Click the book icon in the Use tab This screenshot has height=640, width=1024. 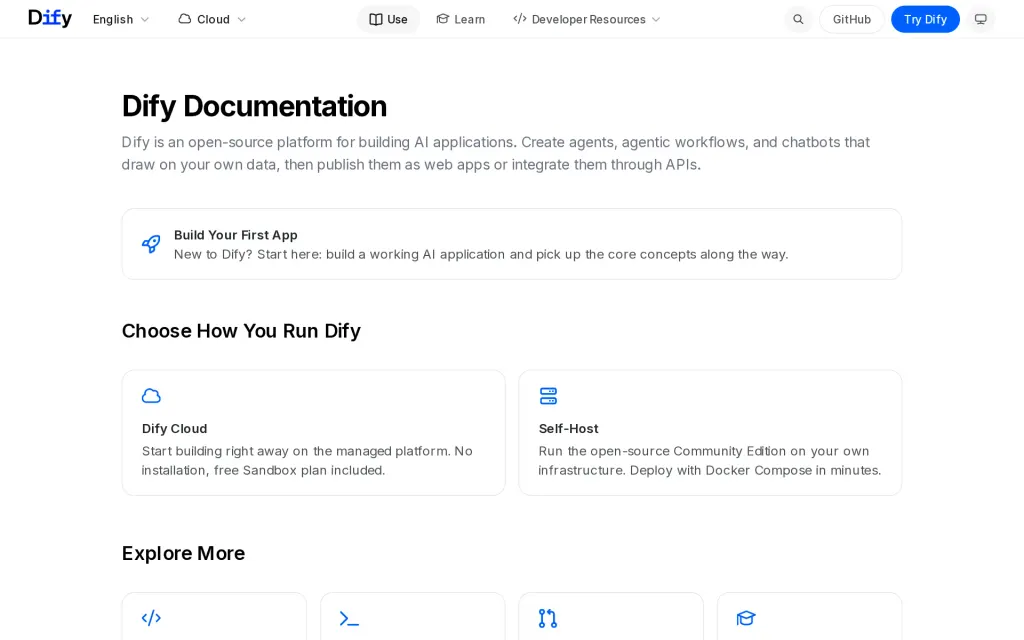click(x=376, y=20)
